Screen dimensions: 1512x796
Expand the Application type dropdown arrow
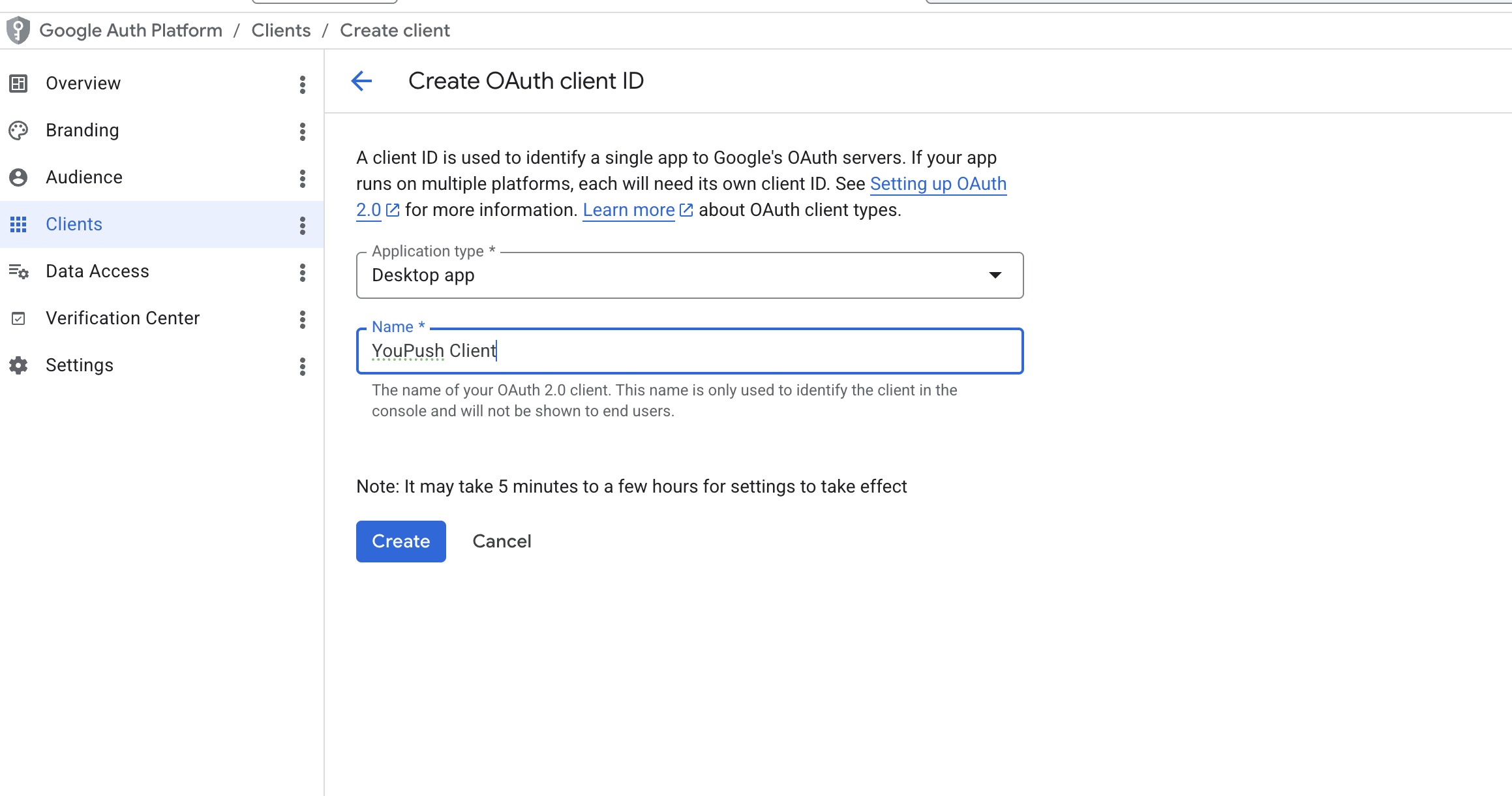[x=995, y=275]
